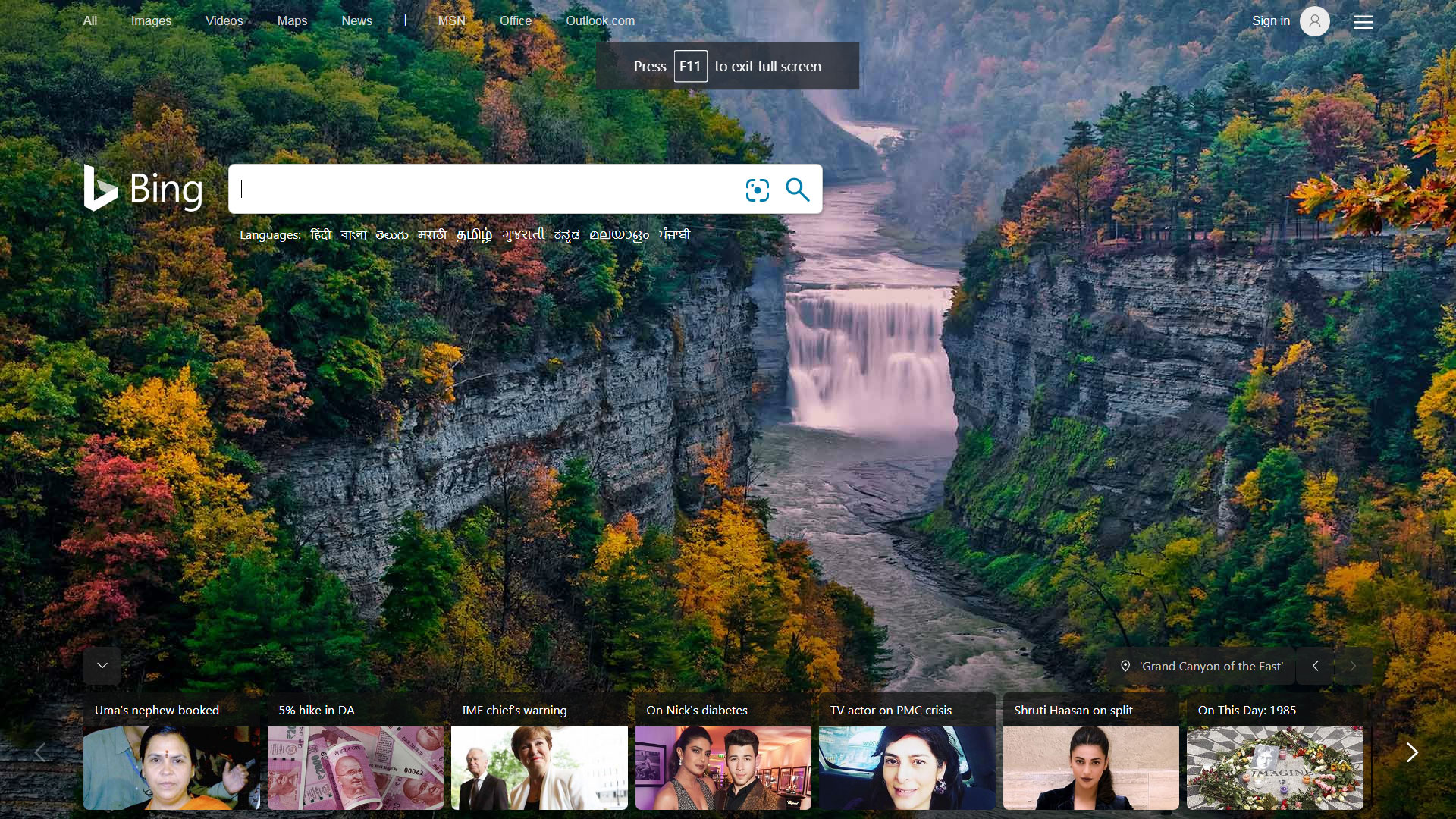The height and width of the screenshot is (819, 1456).
Task: Open the Office link
Action: (x=516, y=21)
